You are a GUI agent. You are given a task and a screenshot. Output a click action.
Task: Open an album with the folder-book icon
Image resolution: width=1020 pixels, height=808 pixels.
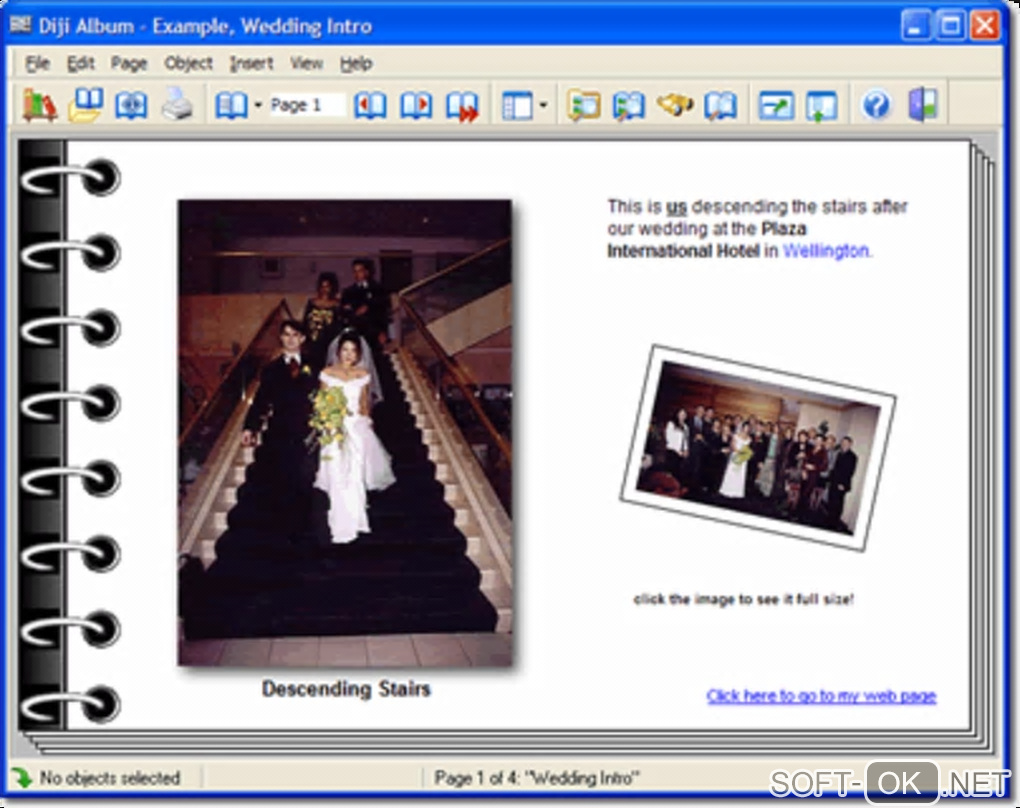coord(86,105)
